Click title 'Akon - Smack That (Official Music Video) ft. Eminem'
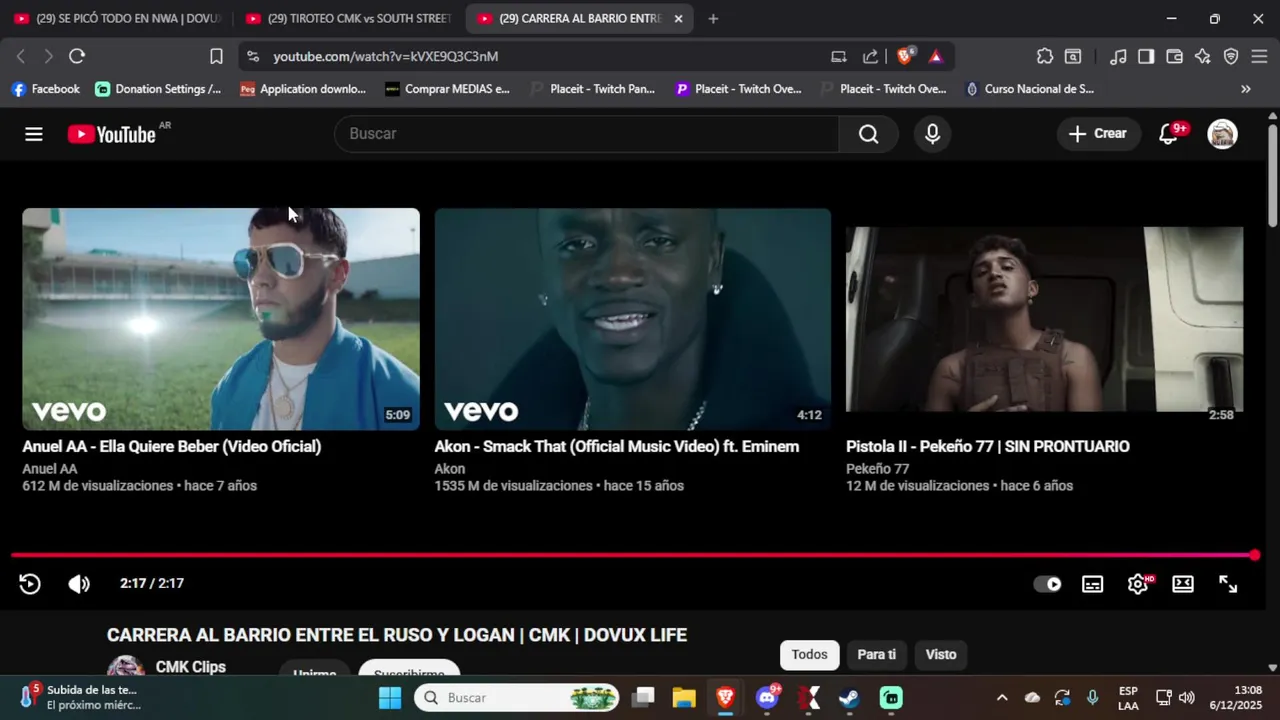 tap(617, 447)
